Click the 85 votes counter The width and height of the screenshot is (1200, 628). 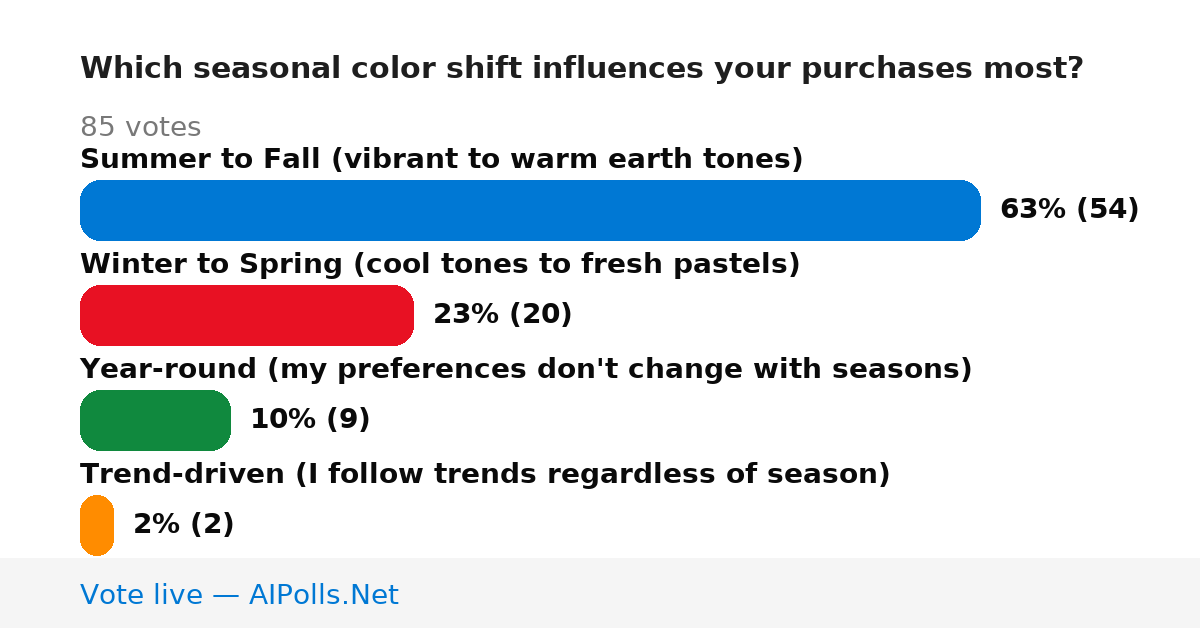(x=140, y=127)
